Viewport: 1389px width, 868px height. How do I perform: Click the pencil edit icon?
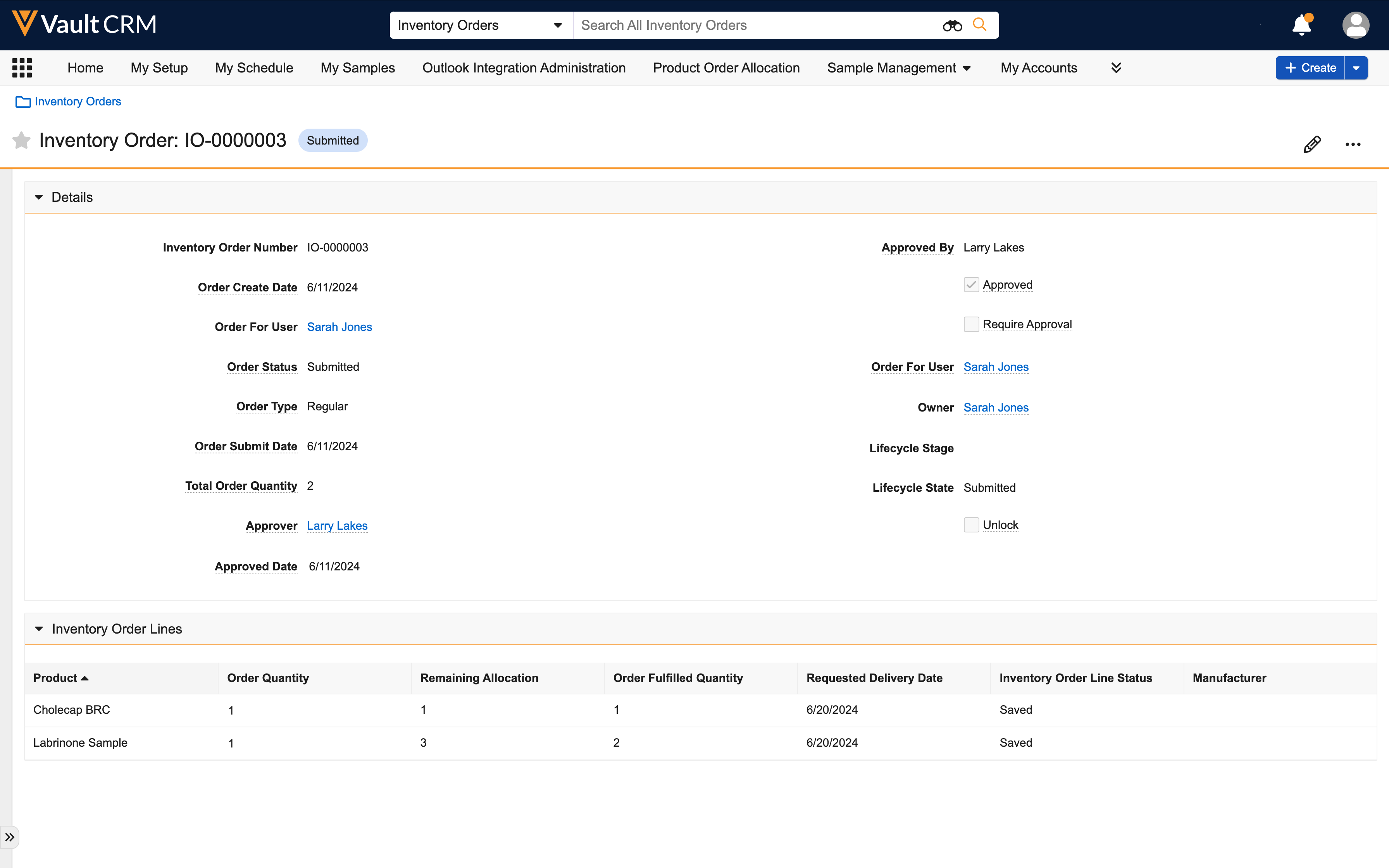click(1312, 144)
